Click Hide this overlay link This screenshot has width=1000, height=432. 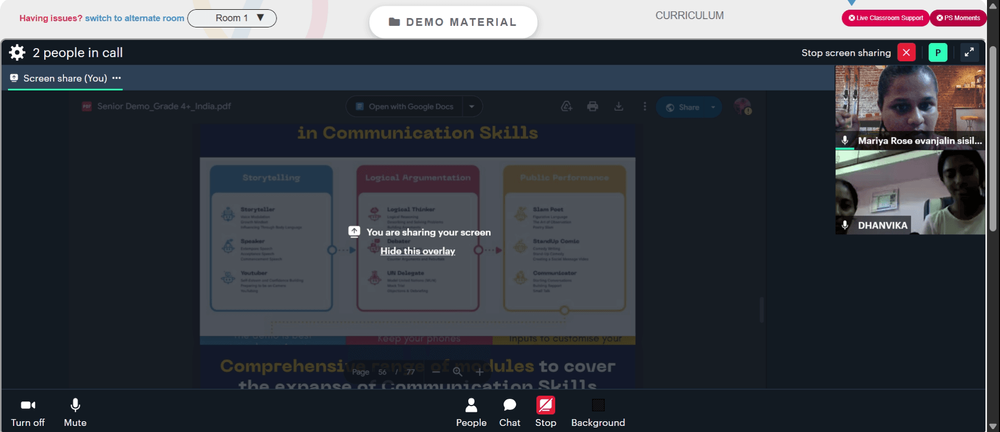coord(418,251)
